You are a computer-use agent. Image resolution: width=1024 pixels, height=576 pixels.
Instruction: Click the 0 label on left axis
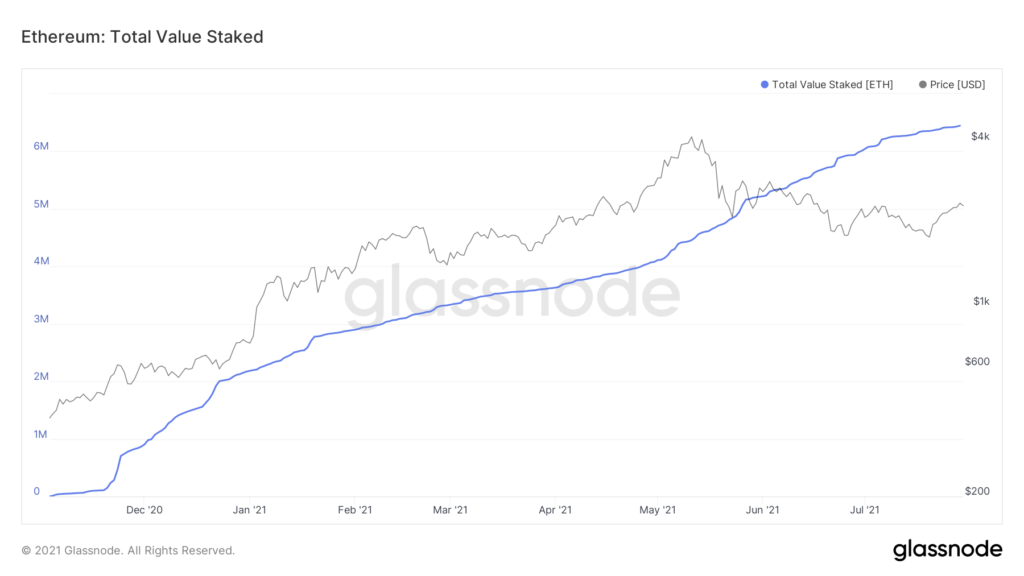37,491
